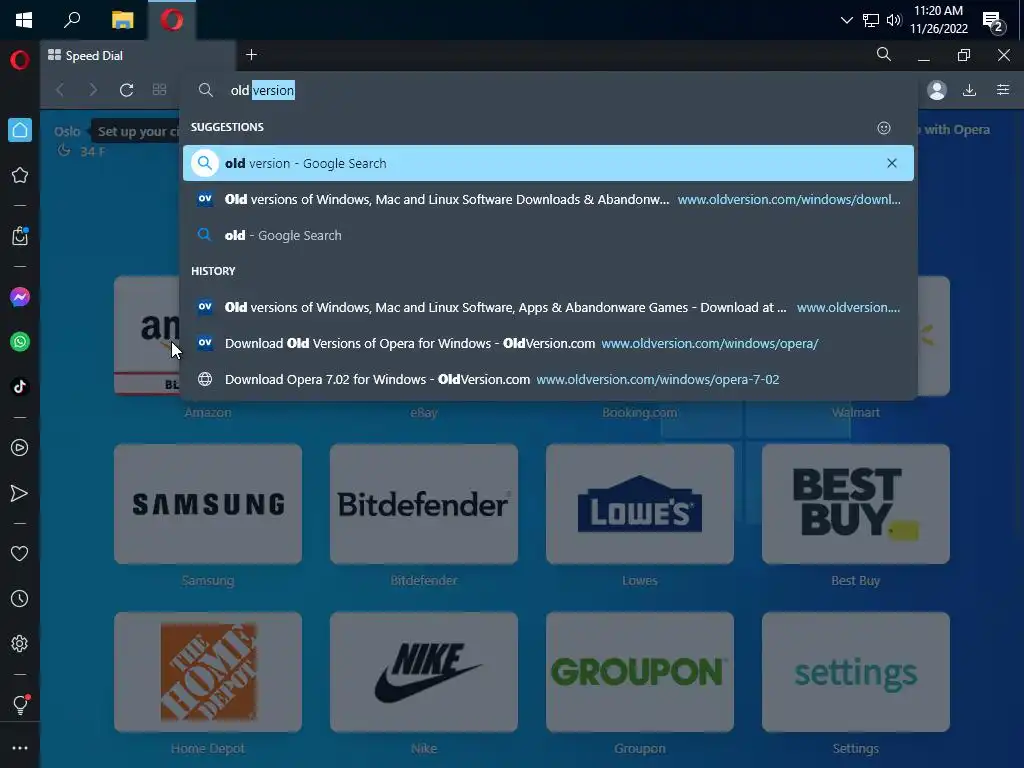The image size is (1024, 768).
Task: Open a new tab with plus button
Action: 251,55
